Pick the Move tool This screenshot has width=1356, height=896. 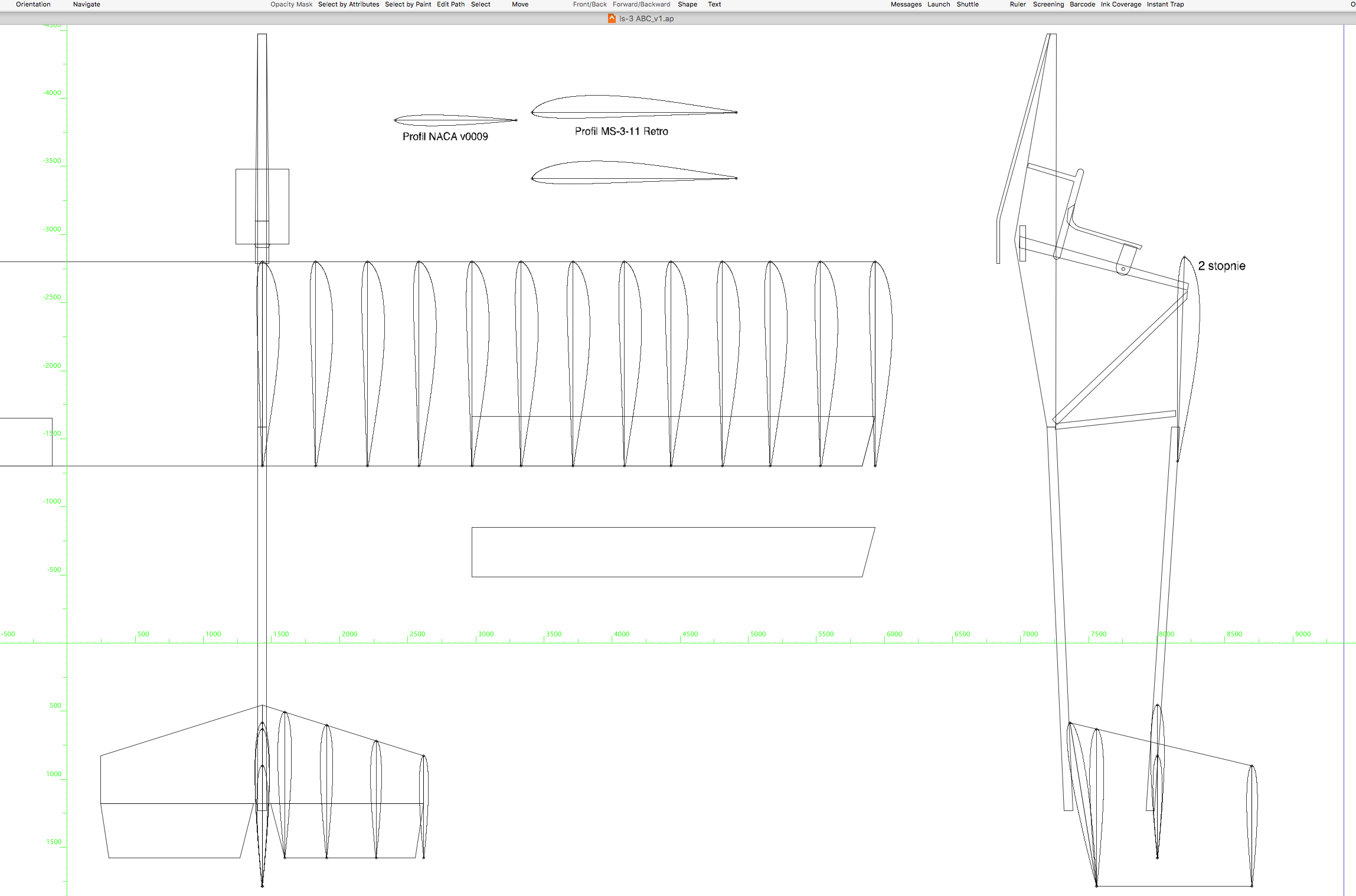519,4
